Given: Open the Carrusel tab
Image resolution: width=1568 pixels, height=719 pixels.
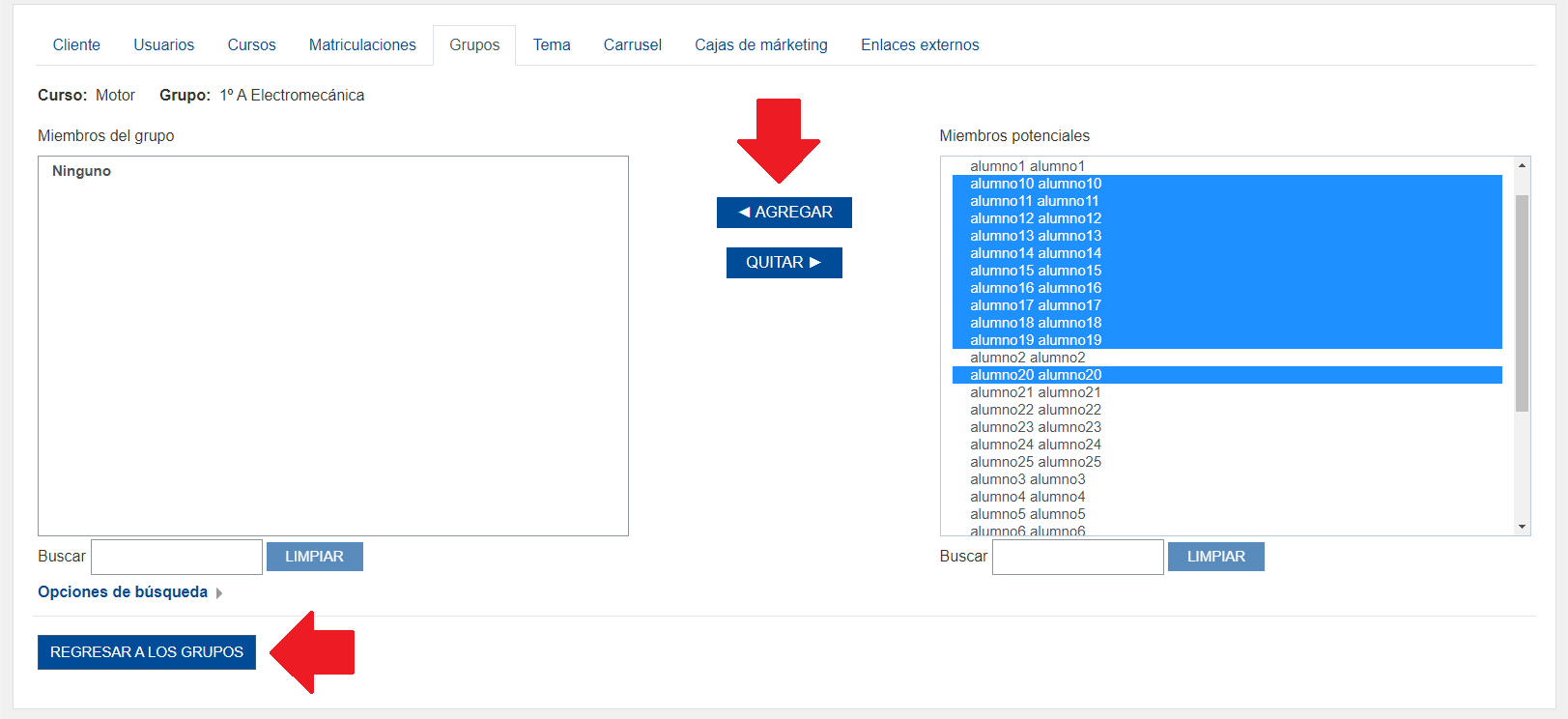Looking at the screenshot, I should click(x=632, y=45).
